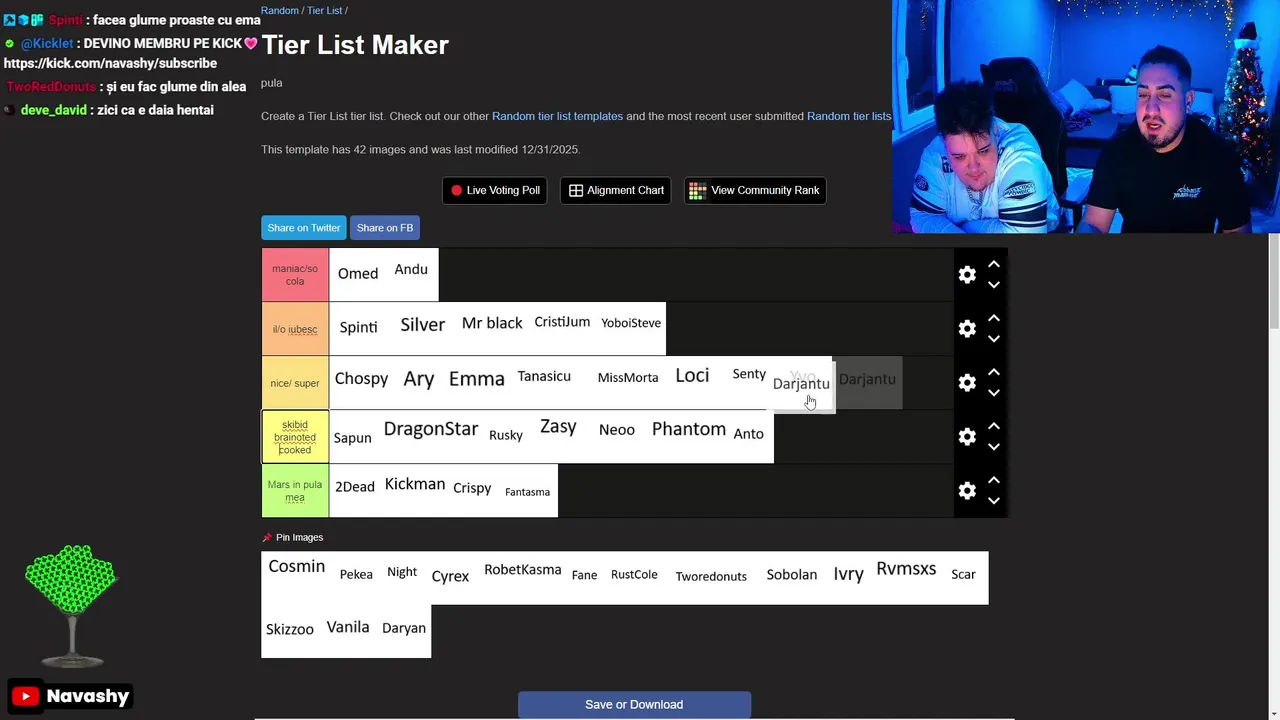Pick the Cosmin tile from unranked pool

(x=296, y=577)
